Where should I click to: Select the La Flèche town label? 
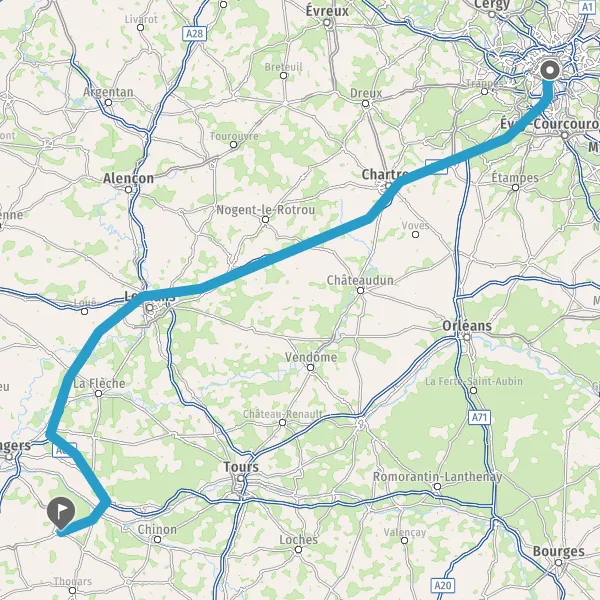point(99,383)
